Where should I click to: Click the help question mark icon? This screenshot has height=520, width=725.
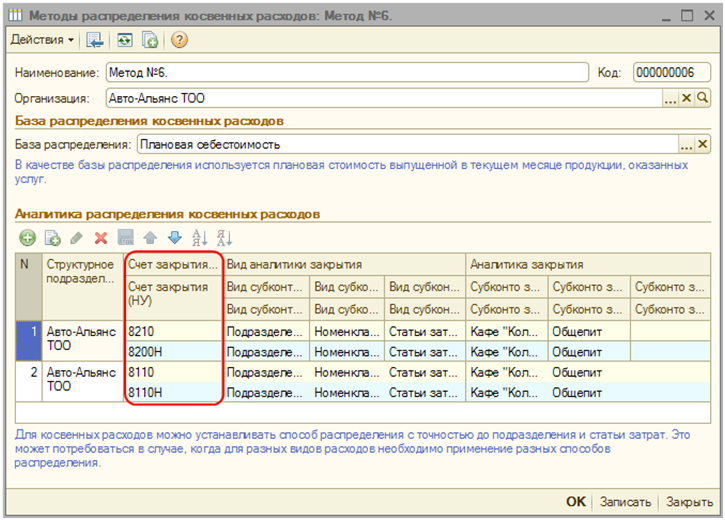click(179, 40)
